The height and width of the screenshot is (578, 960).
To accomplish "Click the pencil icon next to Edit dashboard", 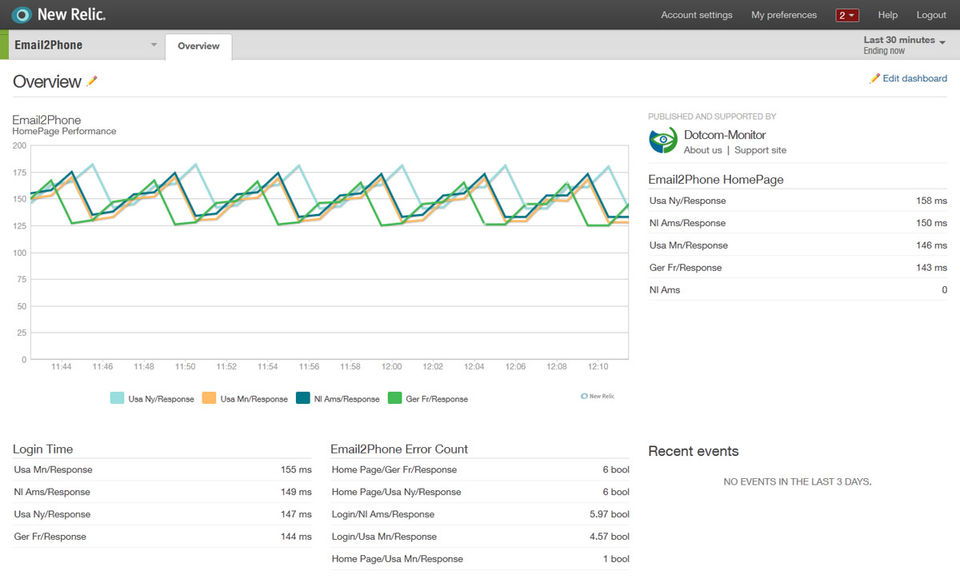I will [x=875, y=78].
